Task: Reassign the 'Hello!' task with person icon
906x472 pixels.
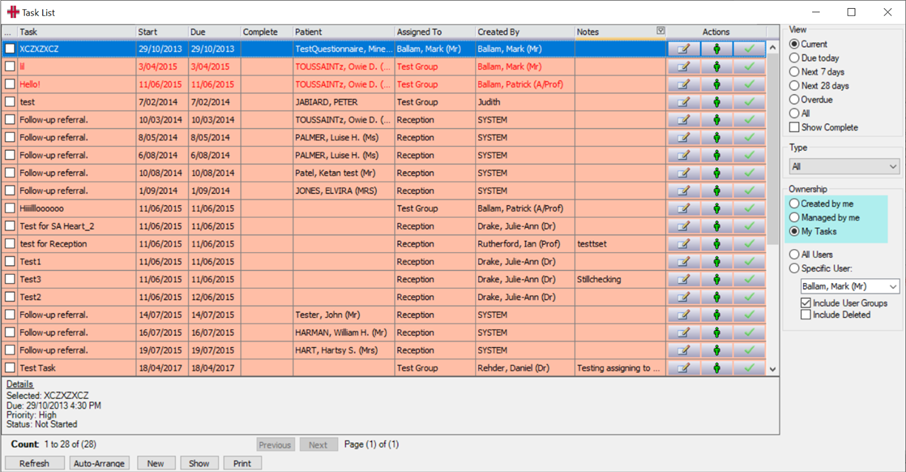Action: pos(716,84)
